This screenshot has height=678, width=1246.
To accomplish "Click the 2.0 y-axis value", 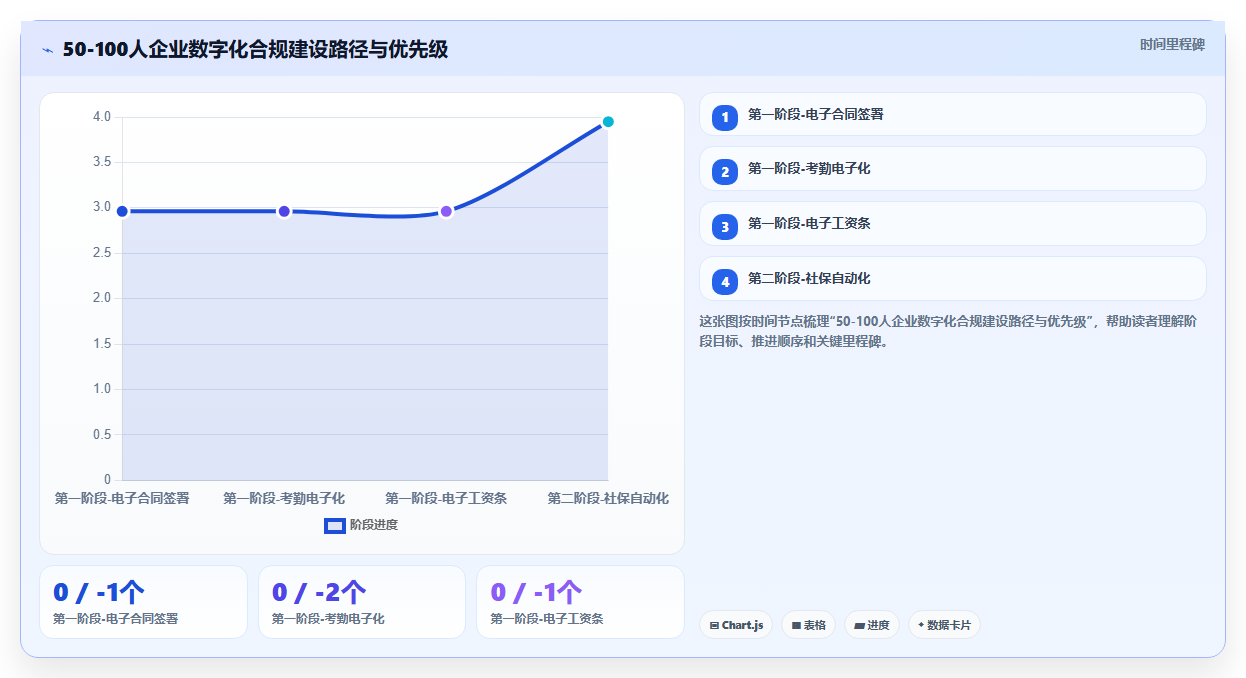I will [102, 298].
